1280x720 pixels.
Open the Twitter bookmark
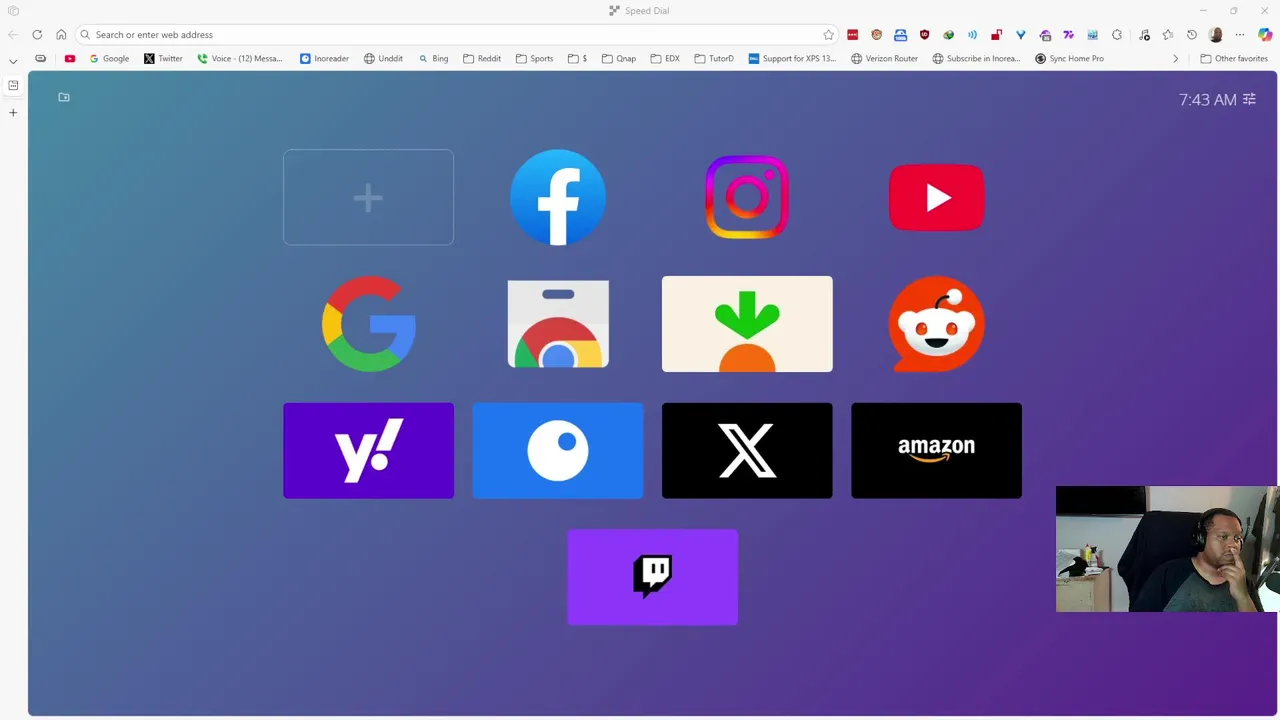[163, 59]
